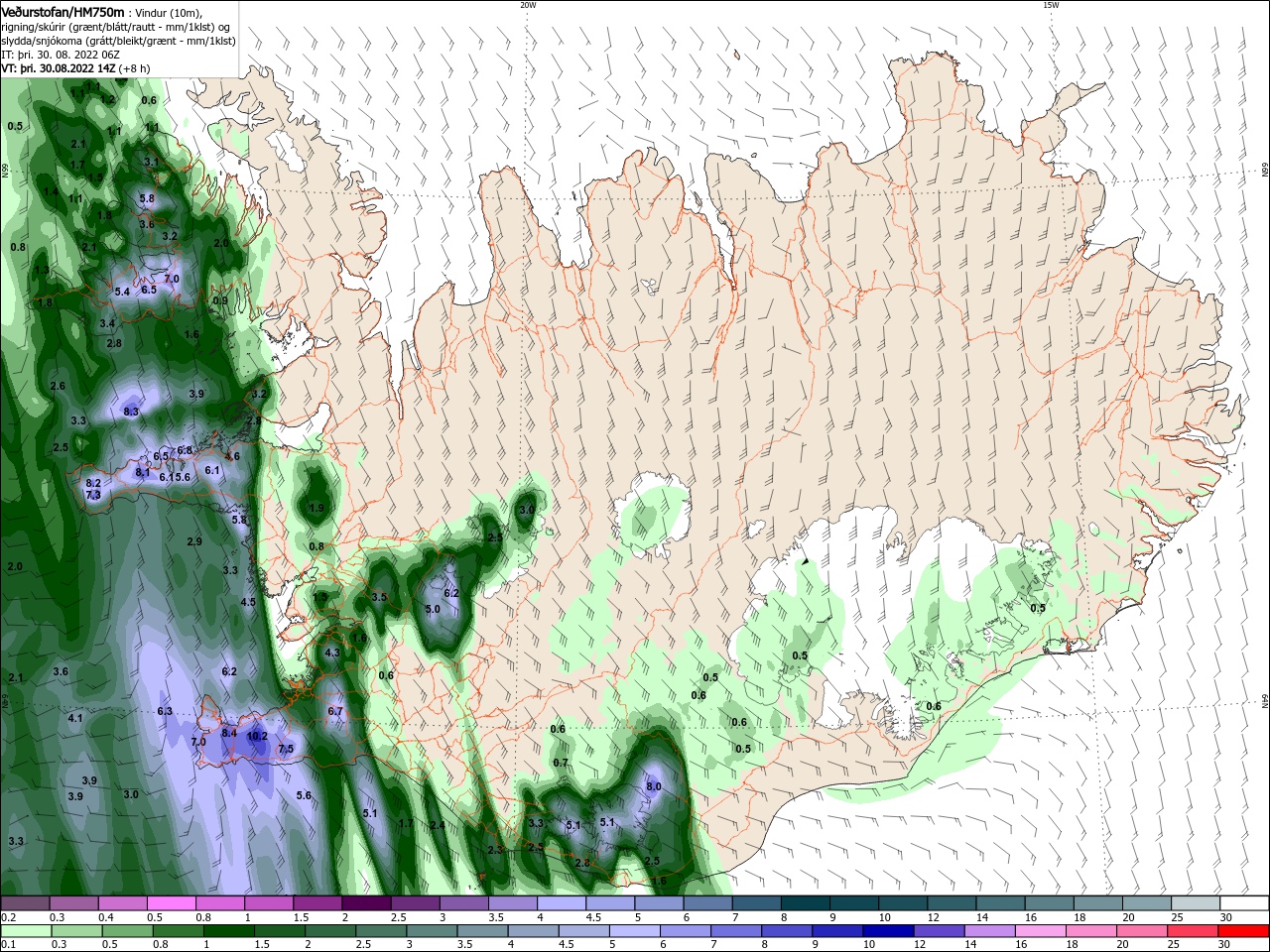Click the initial time line IT: þri. 30. 08. 2022 06Z
The image size is (1270, 952).
tap(63, 56)
